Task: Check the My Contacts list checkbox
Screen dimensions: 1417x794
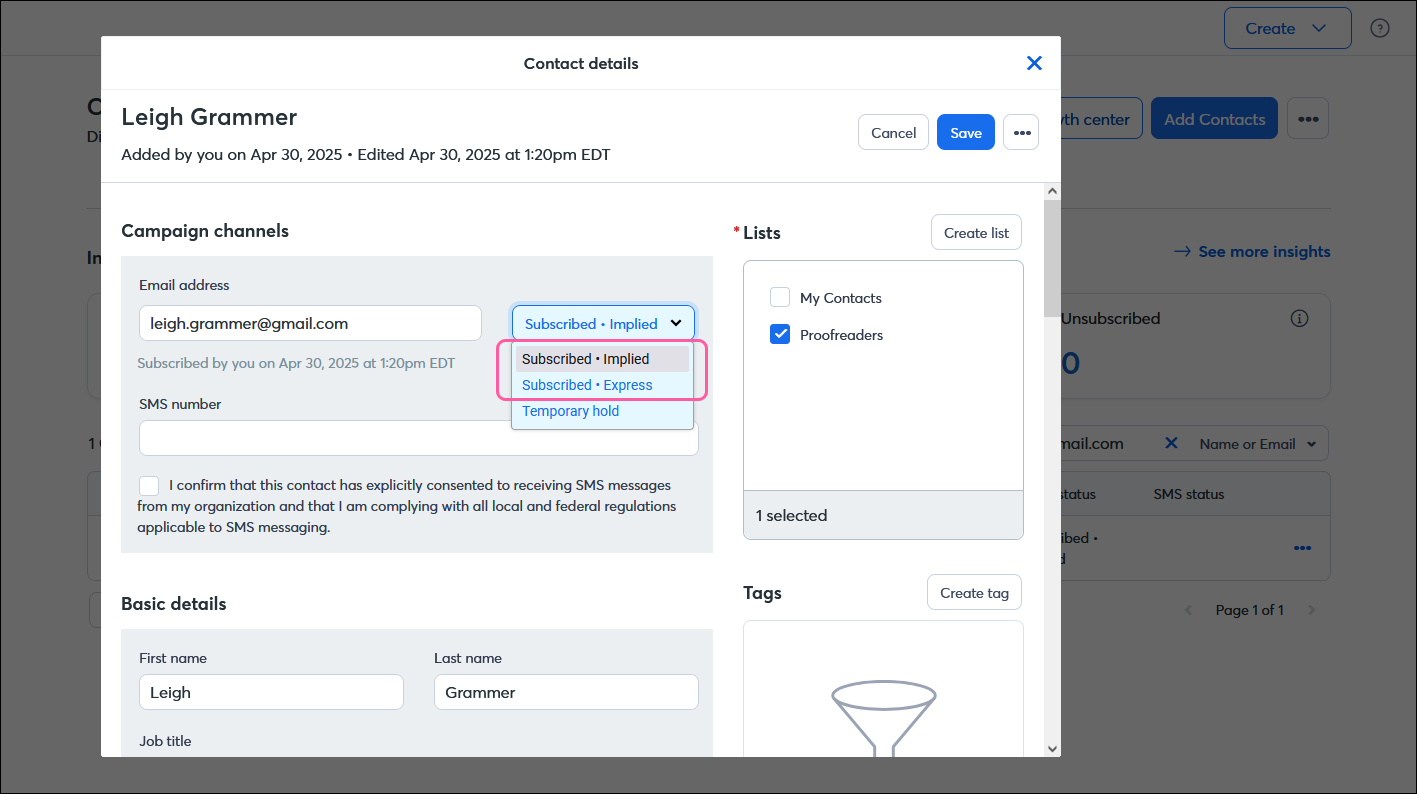Action: [780, 297]
